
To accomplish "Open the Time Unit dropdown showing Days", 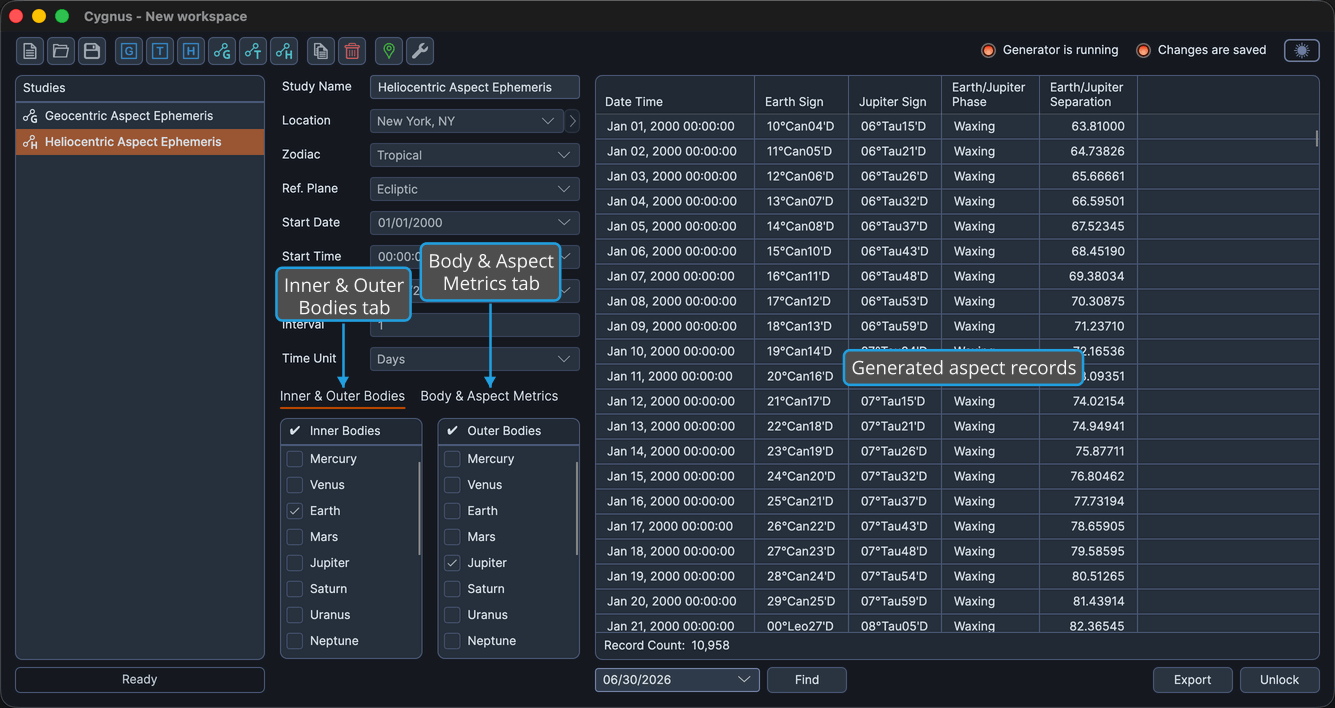I will click(x=475, y=359).
